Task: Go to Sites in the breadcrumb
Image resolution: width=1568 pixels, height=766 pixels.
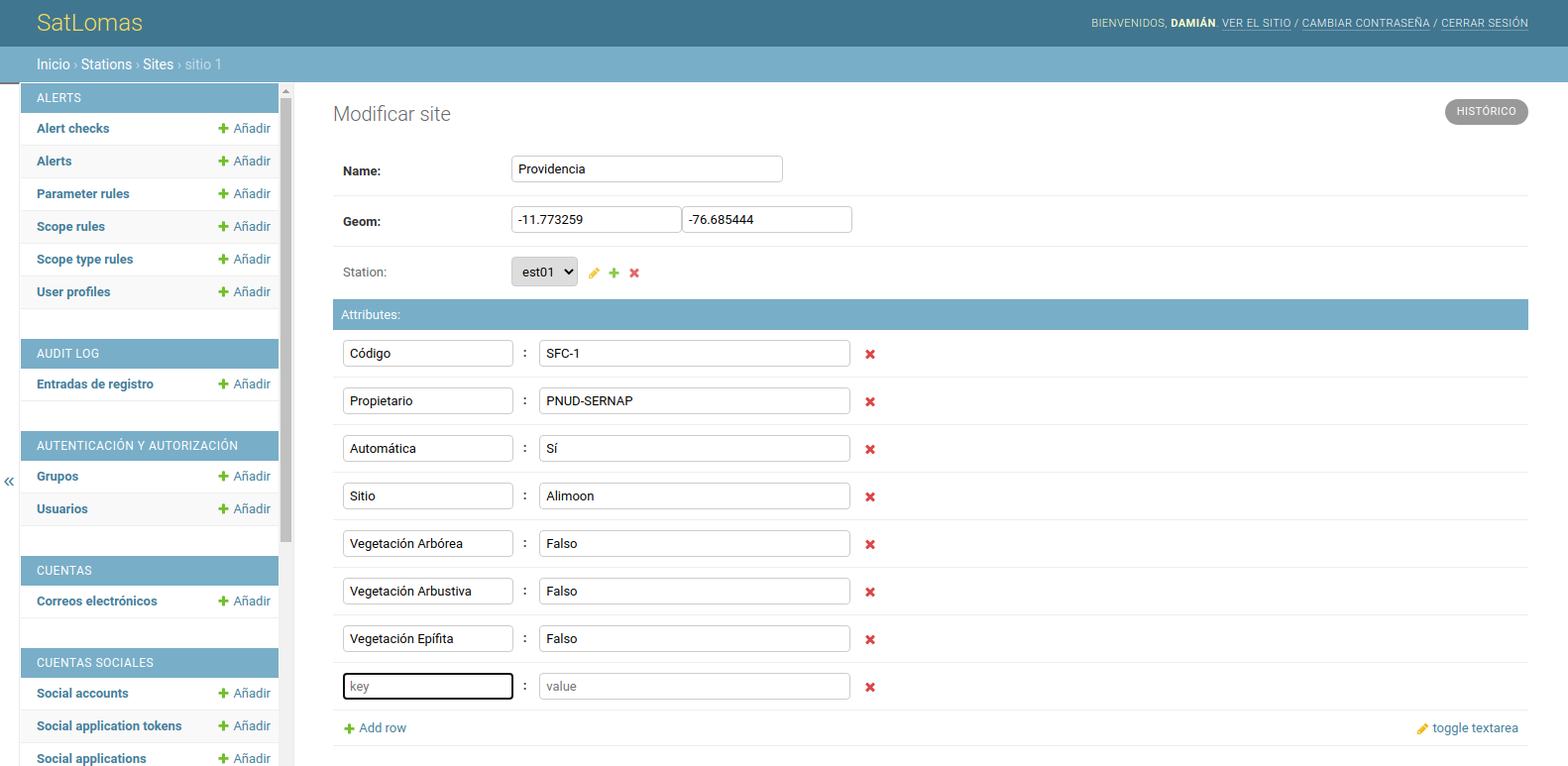Action: click(x=158, y=64)
